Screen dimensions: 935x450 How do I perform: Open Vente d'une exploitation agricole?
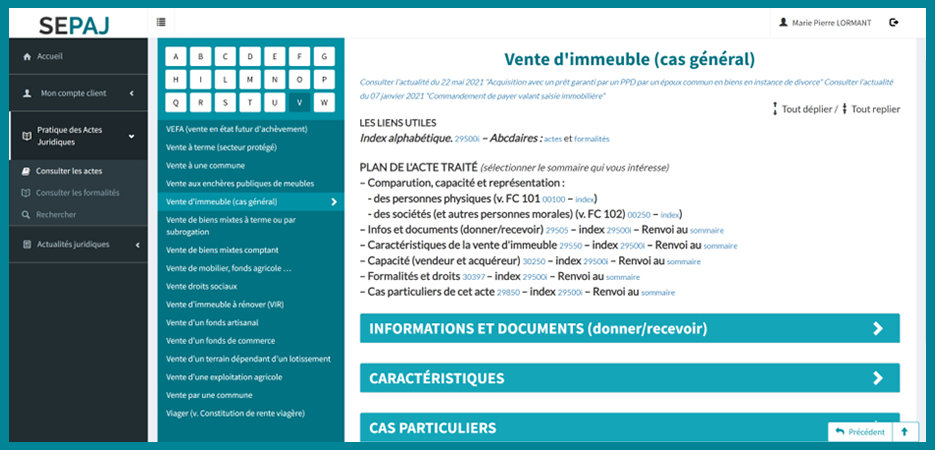click(224, 377)
